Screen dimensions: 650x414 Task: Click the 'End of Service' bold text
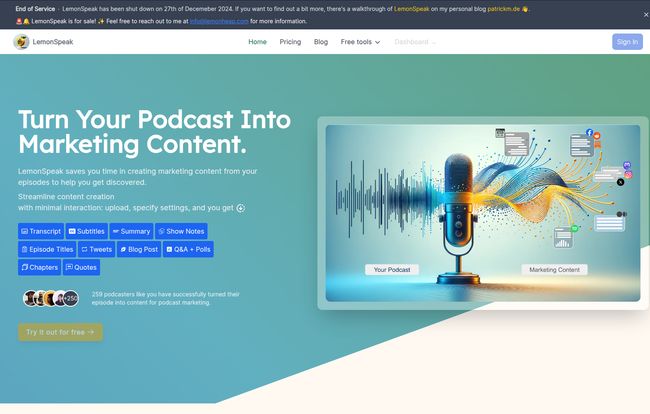click(x=35, y=9)
